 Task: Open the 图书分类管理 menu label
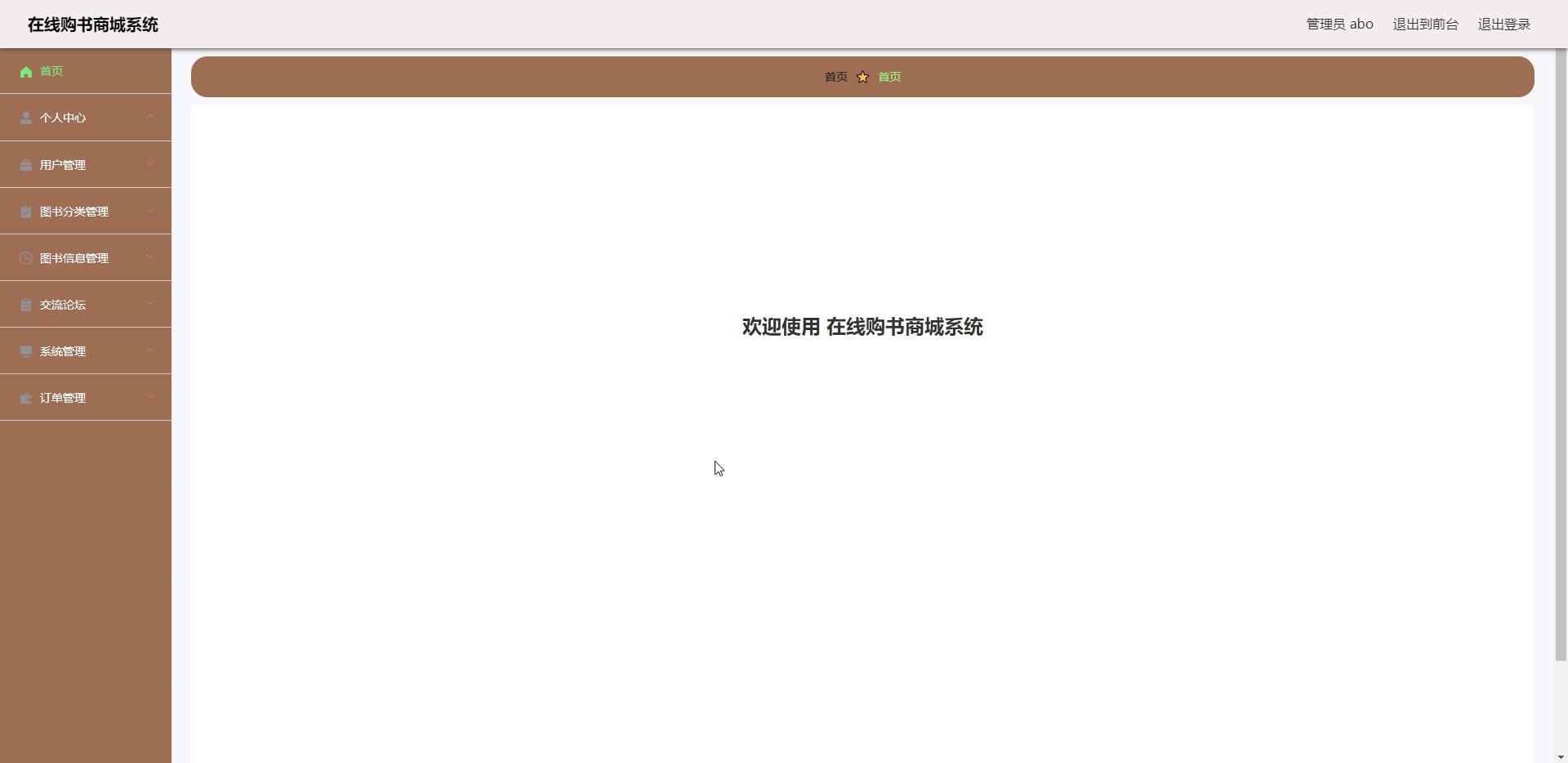74,212
